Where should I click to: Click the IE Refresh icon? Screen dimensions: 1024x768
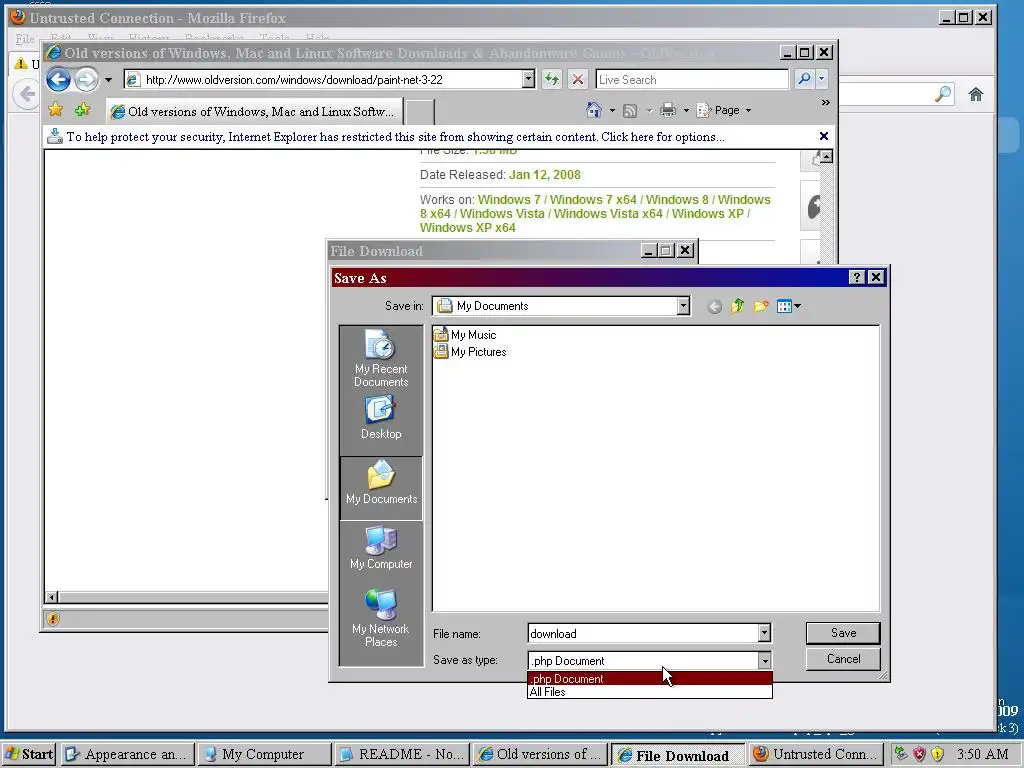tap(552, 80)
